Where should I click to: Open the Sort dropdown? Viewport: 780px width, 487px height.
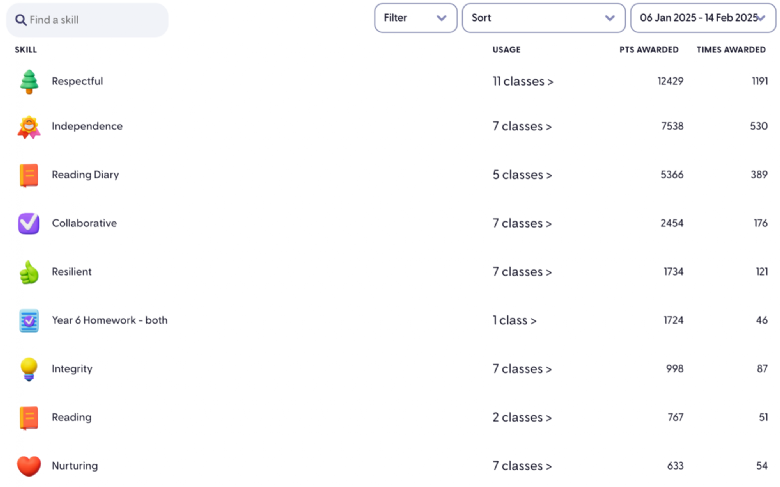pyautogui.click(x=543, y=18)
